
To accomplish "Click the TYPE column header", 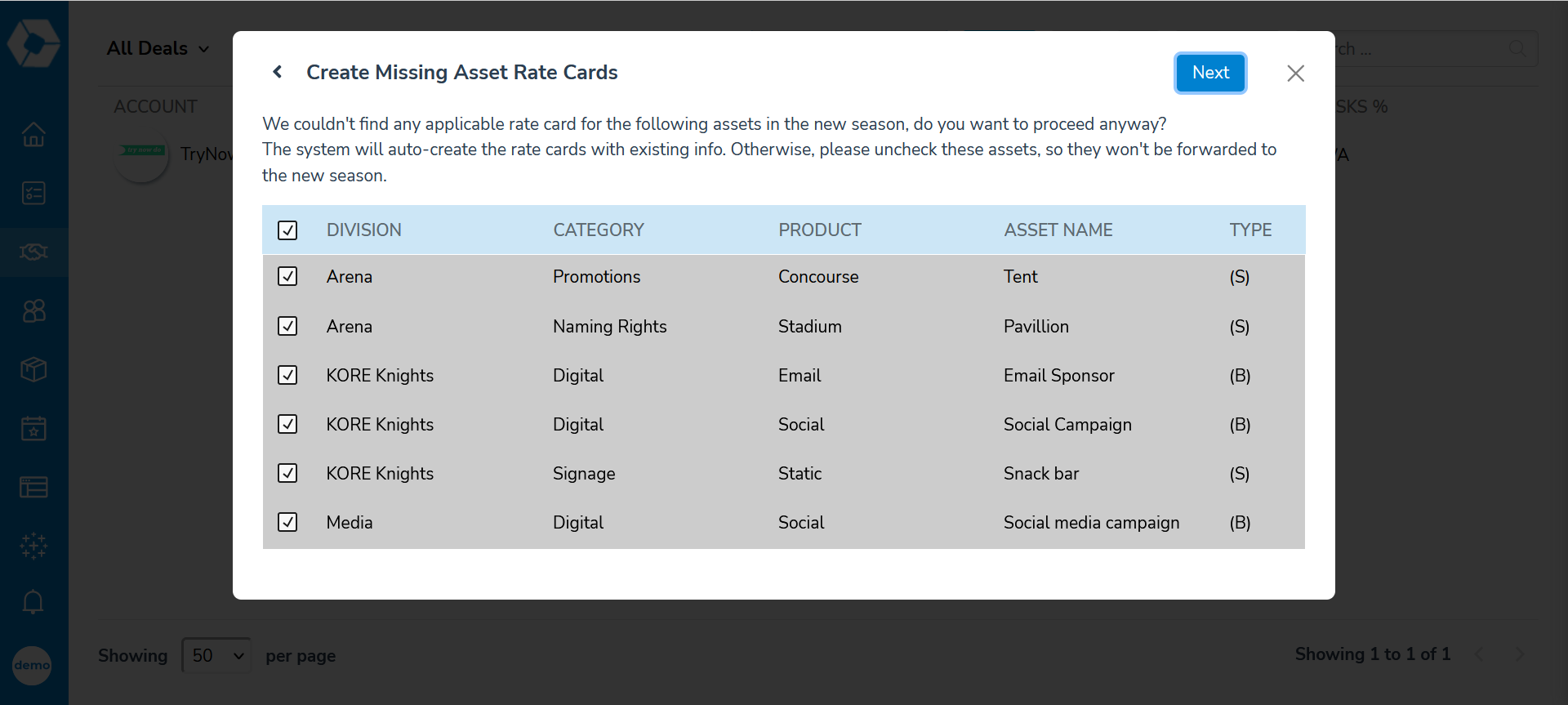I will (x=1251, y=230).
